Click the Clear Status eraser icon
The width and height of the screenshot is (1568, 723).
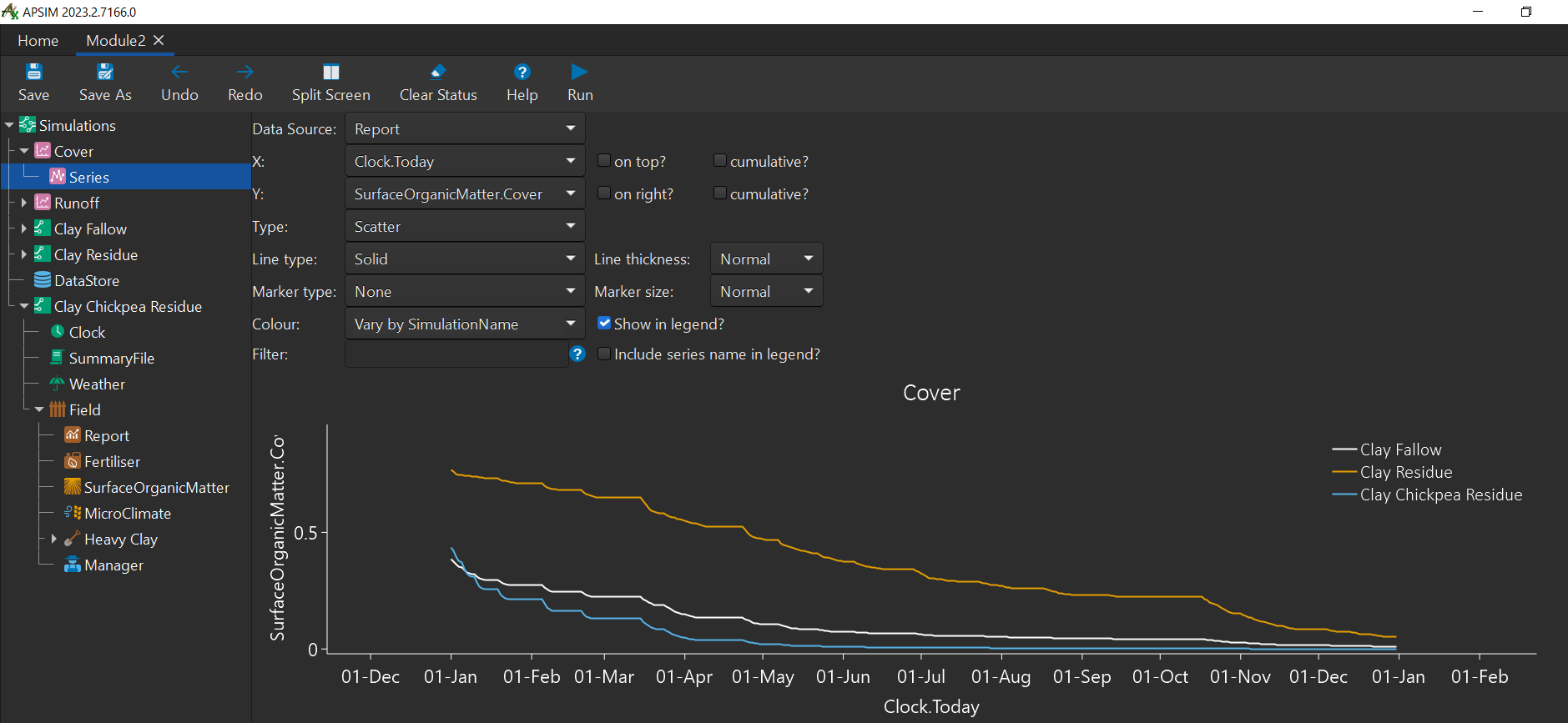[438, 72]
